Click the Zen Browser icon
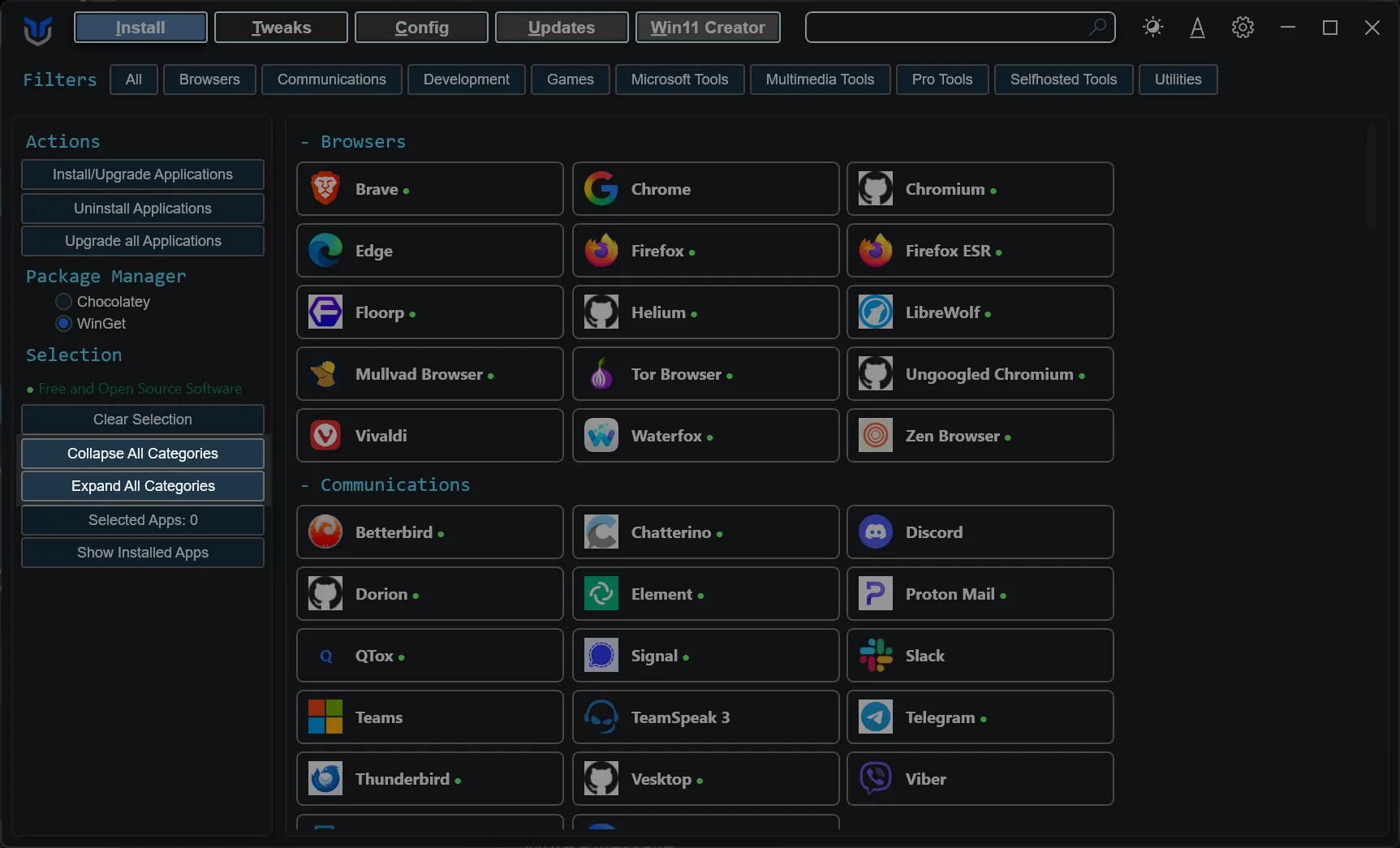Image resolution: width=1400 pixels, height=848 pixels. tap(876, 435)
